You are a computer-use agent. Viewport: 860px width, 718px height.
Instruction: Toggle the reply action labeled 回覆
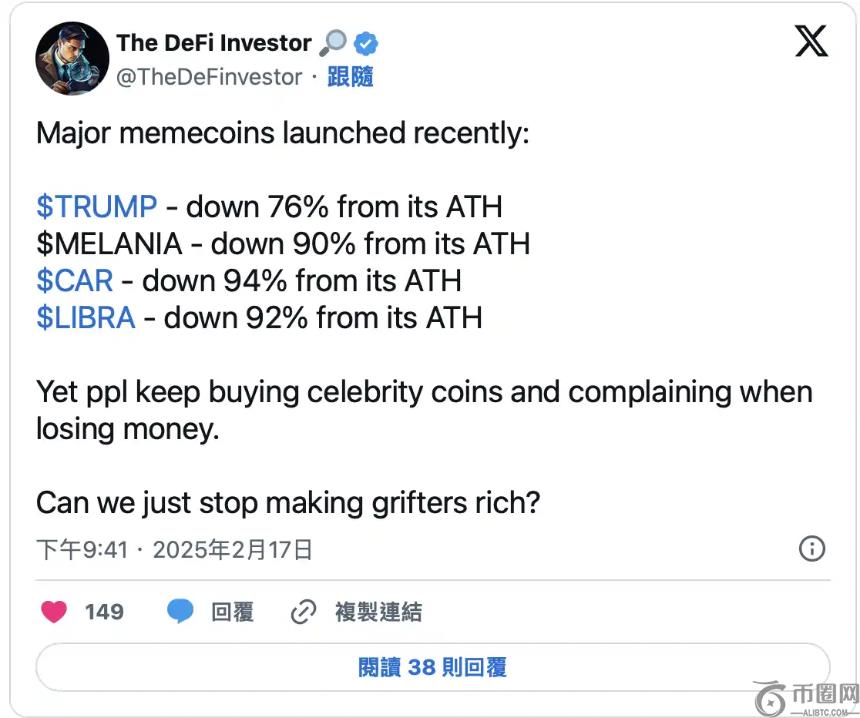(232, 611)
